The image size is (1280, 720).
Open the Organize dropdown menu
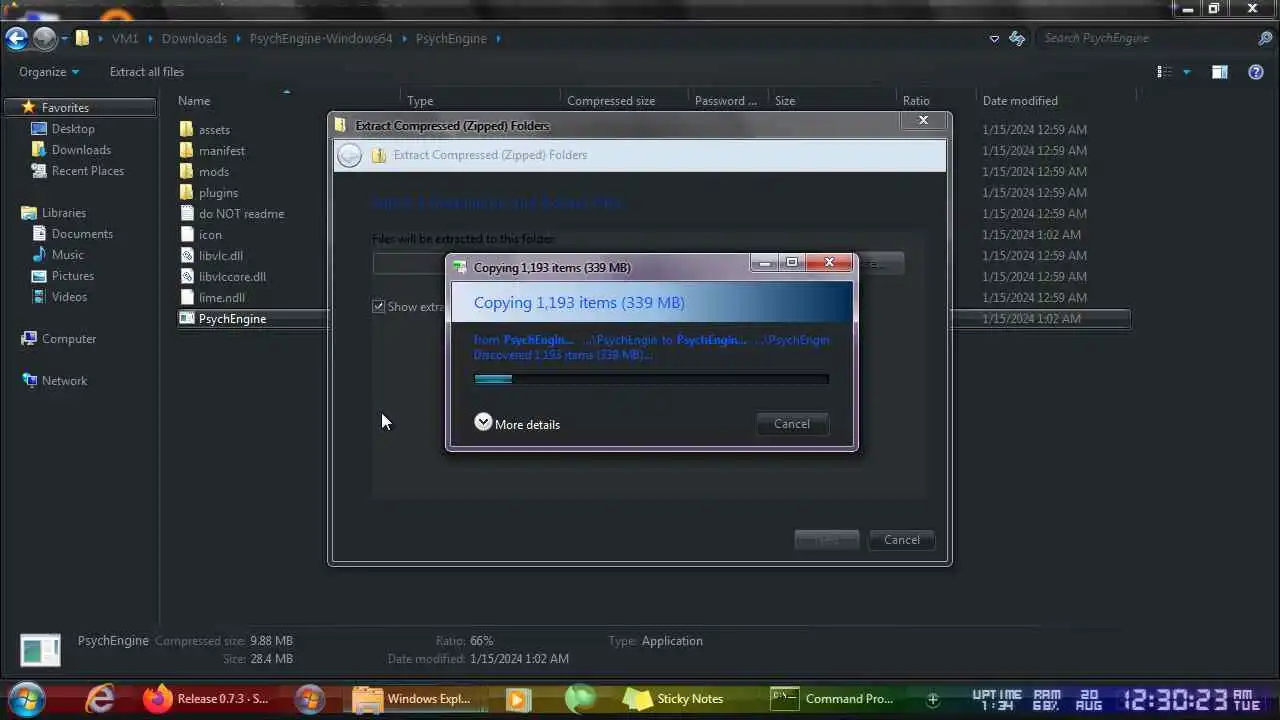[49, 72]
